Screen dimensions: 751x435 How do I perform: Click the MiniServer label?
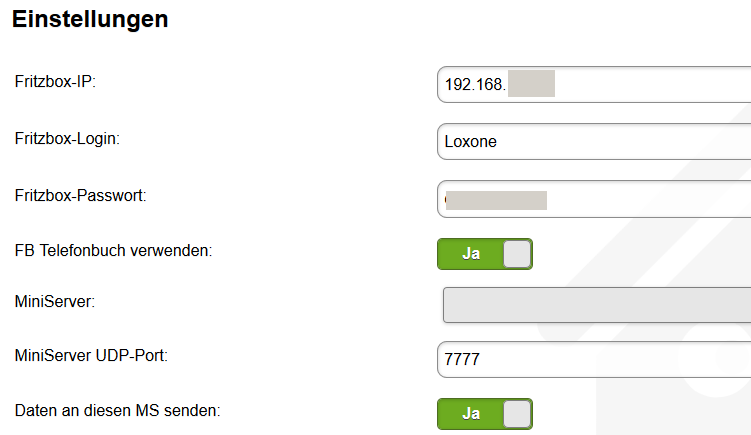click(55, 300)
